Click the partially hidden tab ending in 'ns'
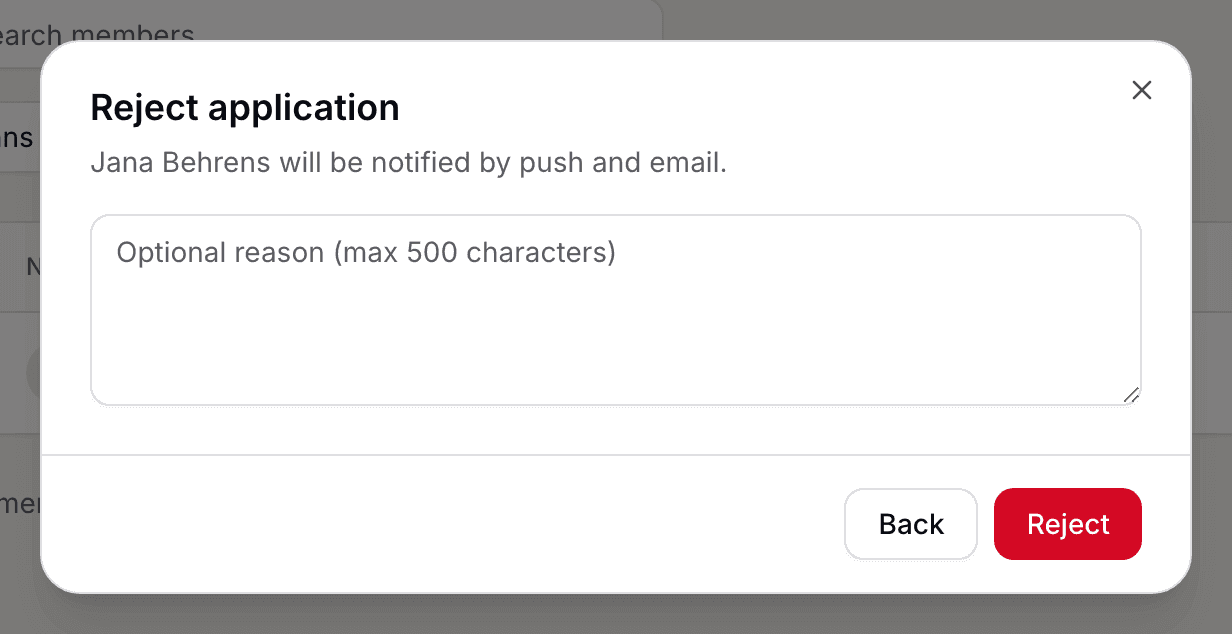This screenshot has height=634, width=1232. 18,137
